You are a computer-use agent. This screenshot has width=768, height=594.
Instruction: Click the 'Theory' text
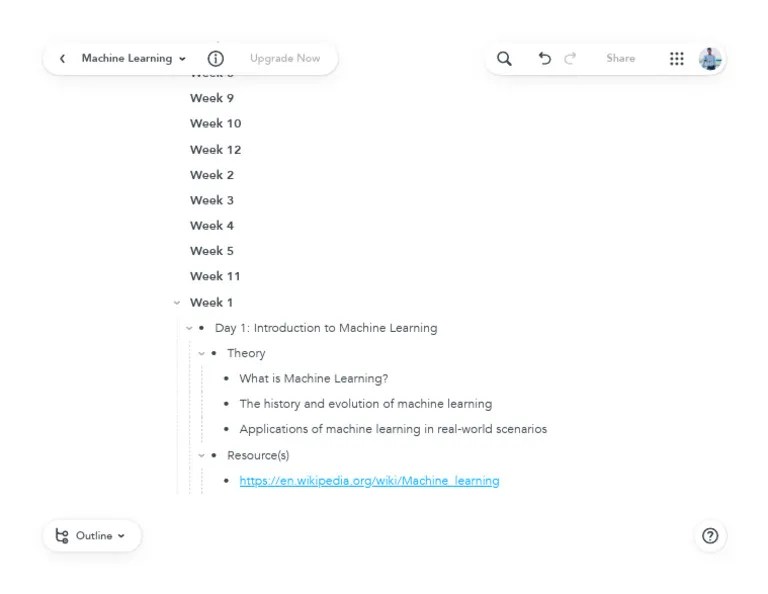(246, 354)
